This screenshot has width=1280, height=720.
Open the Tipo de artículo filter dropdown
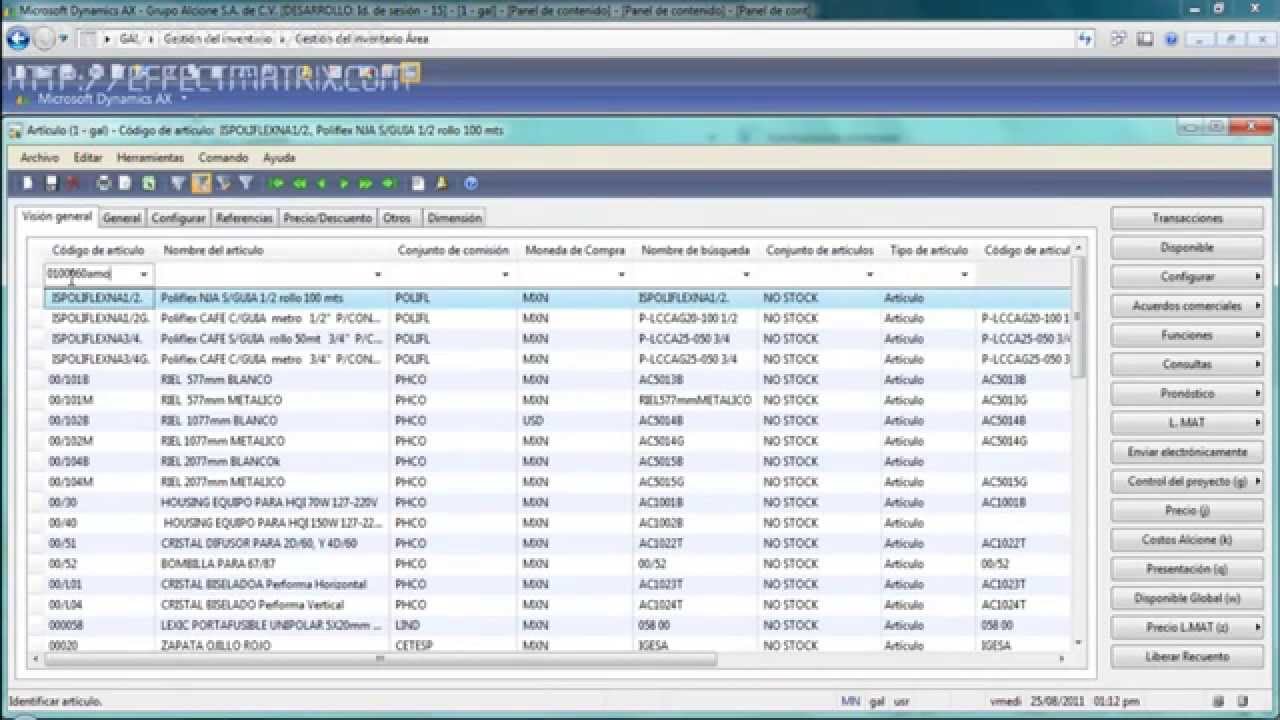pyautogui.click(x=965, y=274)
